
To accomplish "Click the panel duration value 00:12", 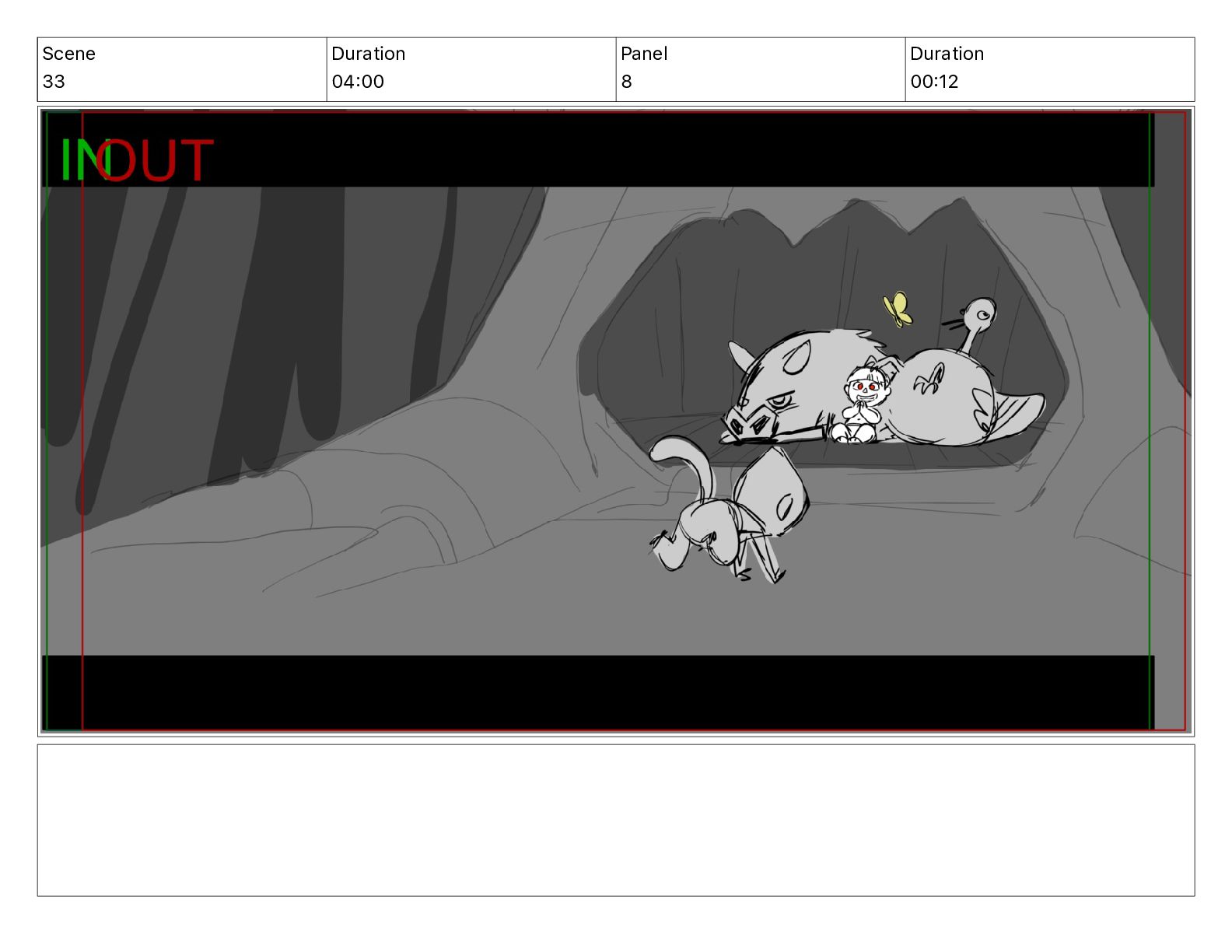I will click(x=934, y=82).
